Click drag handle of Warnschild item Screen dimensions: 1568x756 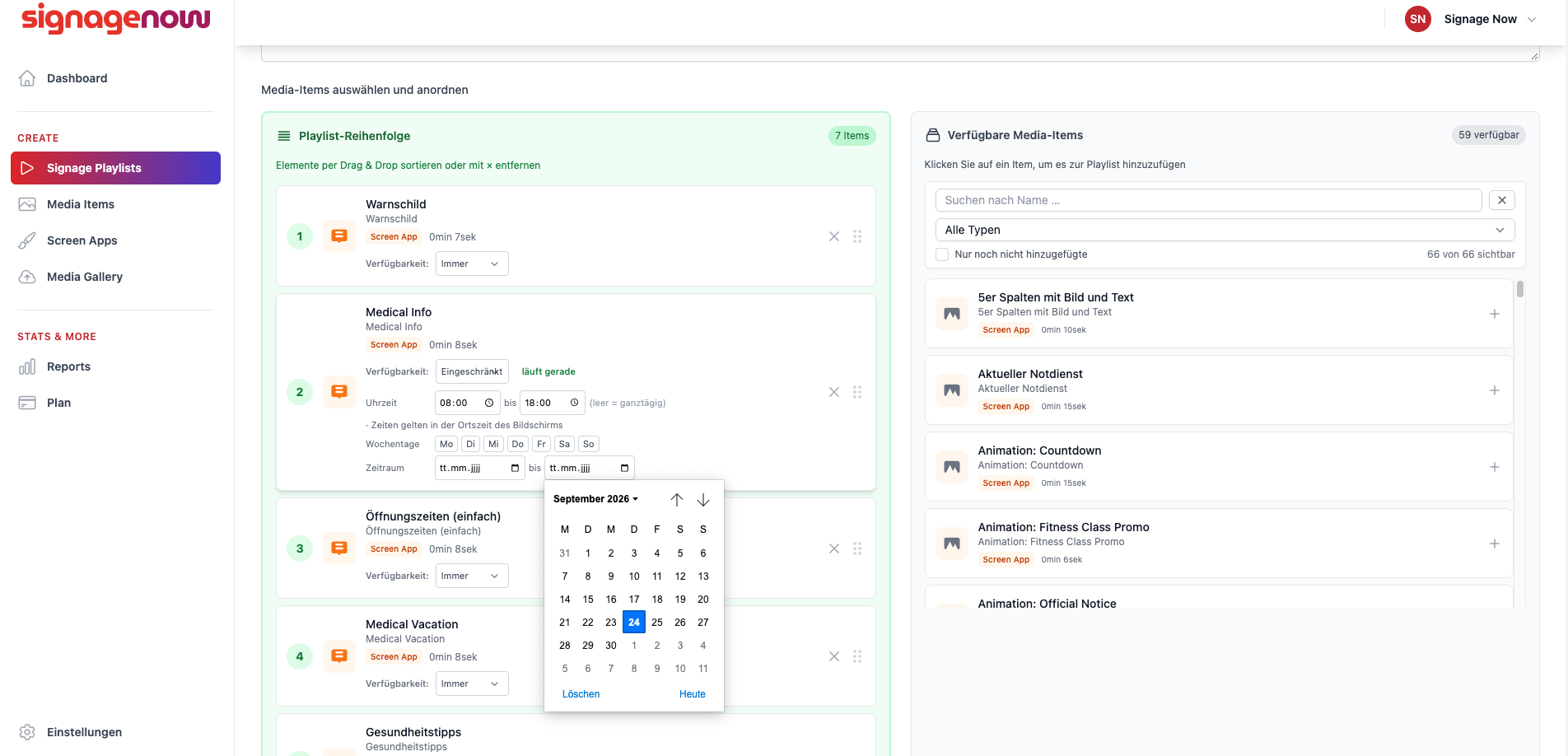857,236
